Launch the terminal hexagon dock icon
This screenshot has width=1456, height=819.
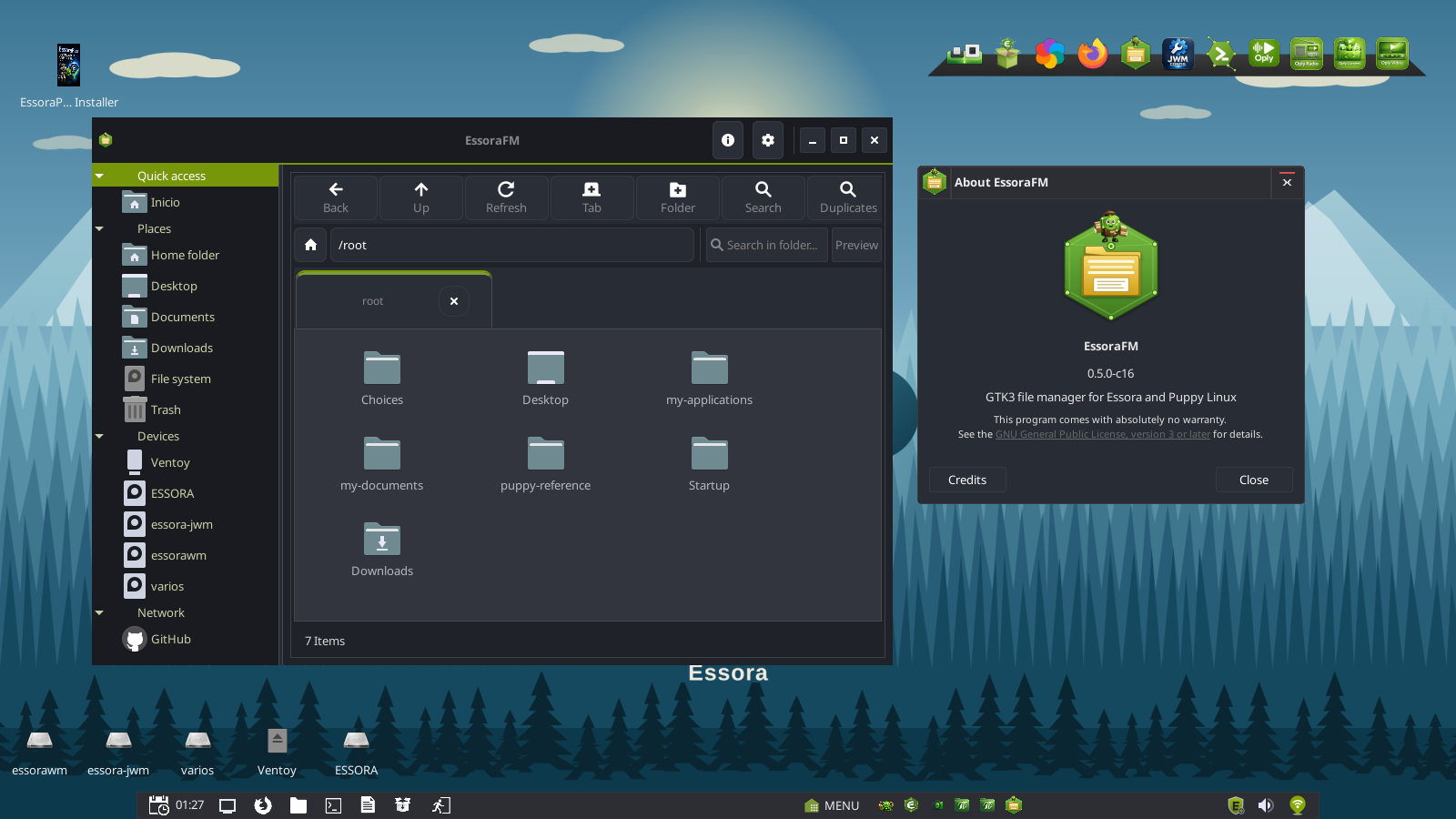coord(1221,54)
